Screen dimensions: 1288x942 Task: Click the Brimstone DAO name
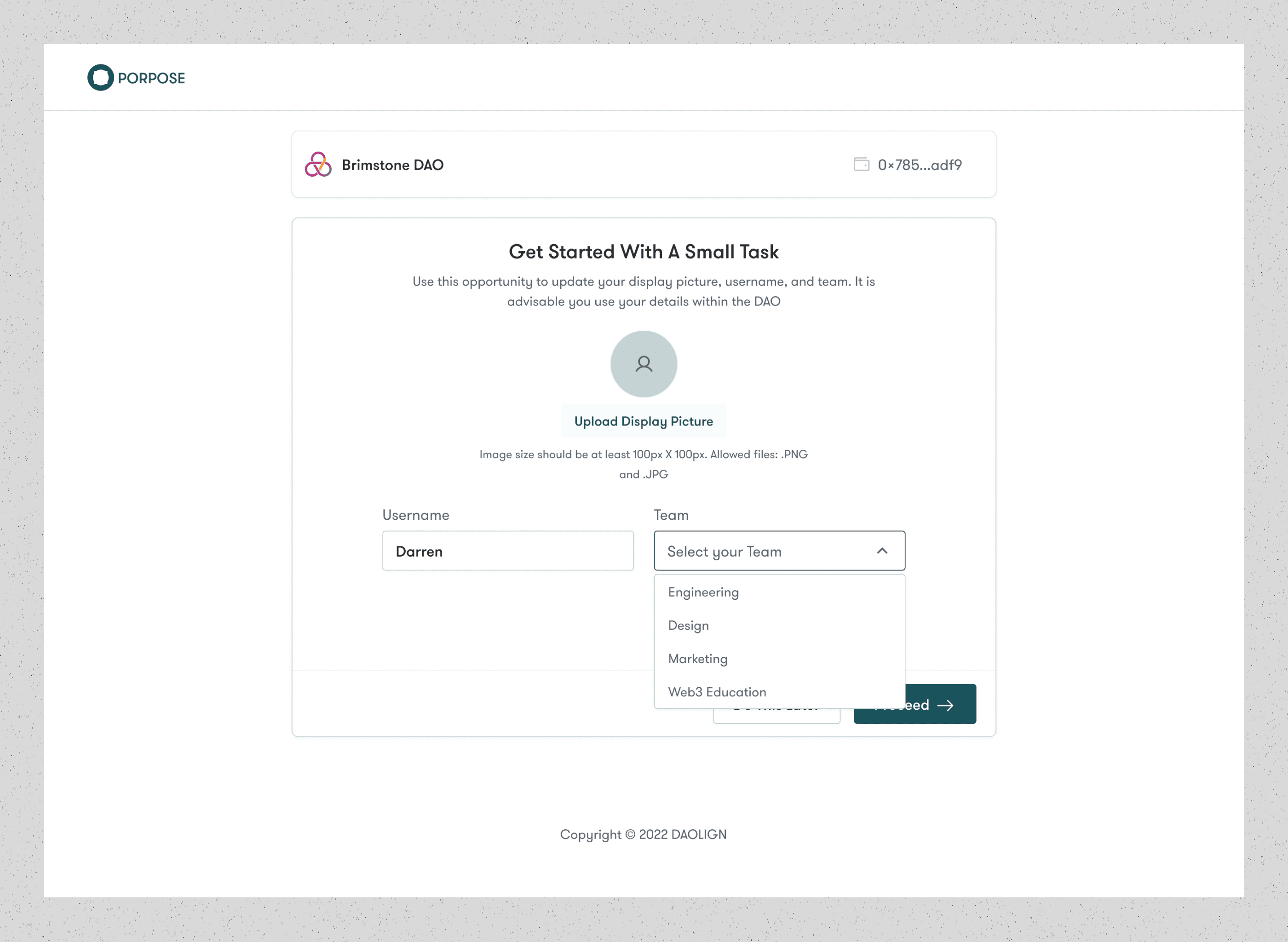pos(392,165)
